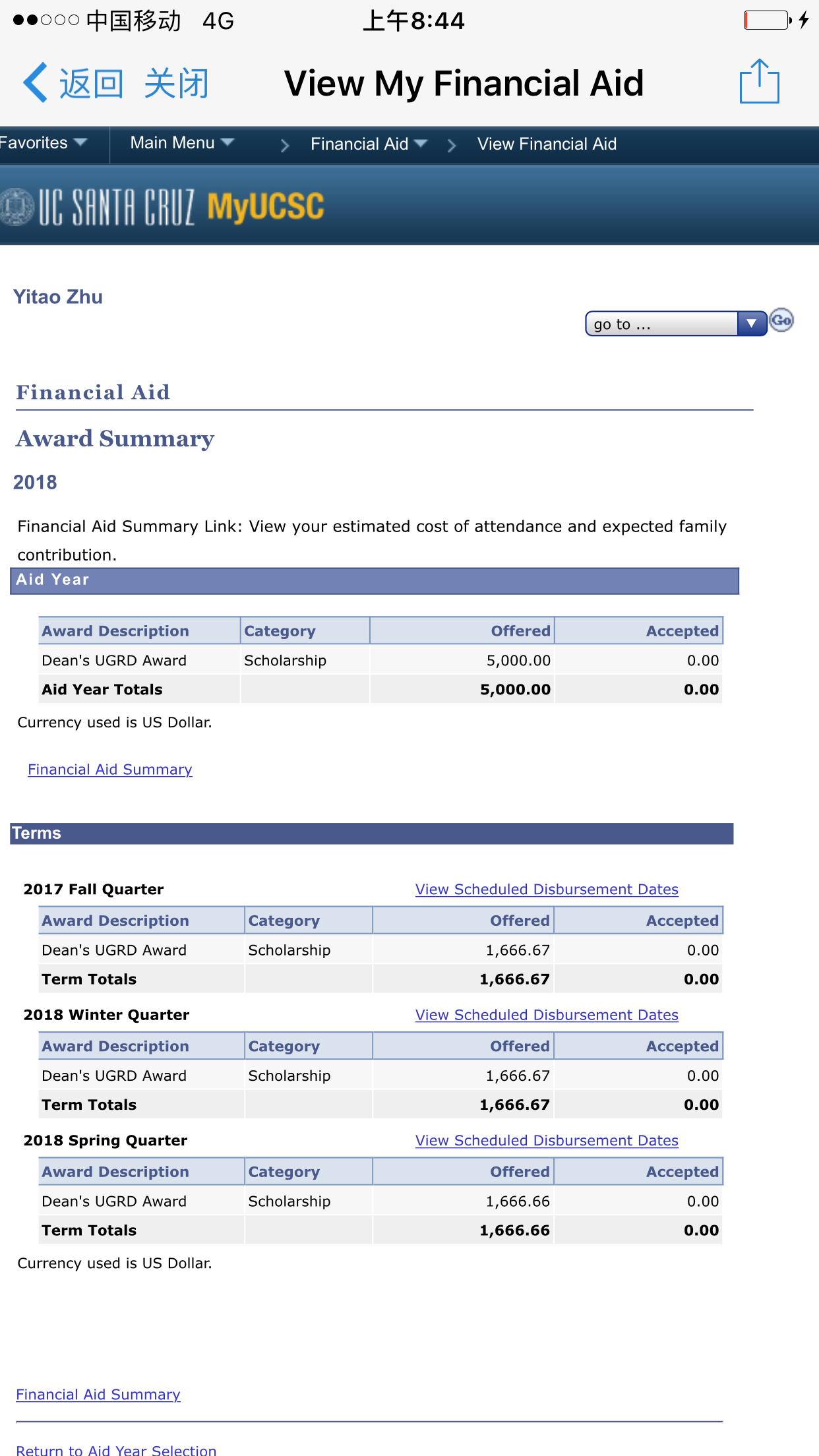View disbursement dates for 2018 Spring Quarter
This screenshot has height=1456, width=819.
(x=546, y=1140)
